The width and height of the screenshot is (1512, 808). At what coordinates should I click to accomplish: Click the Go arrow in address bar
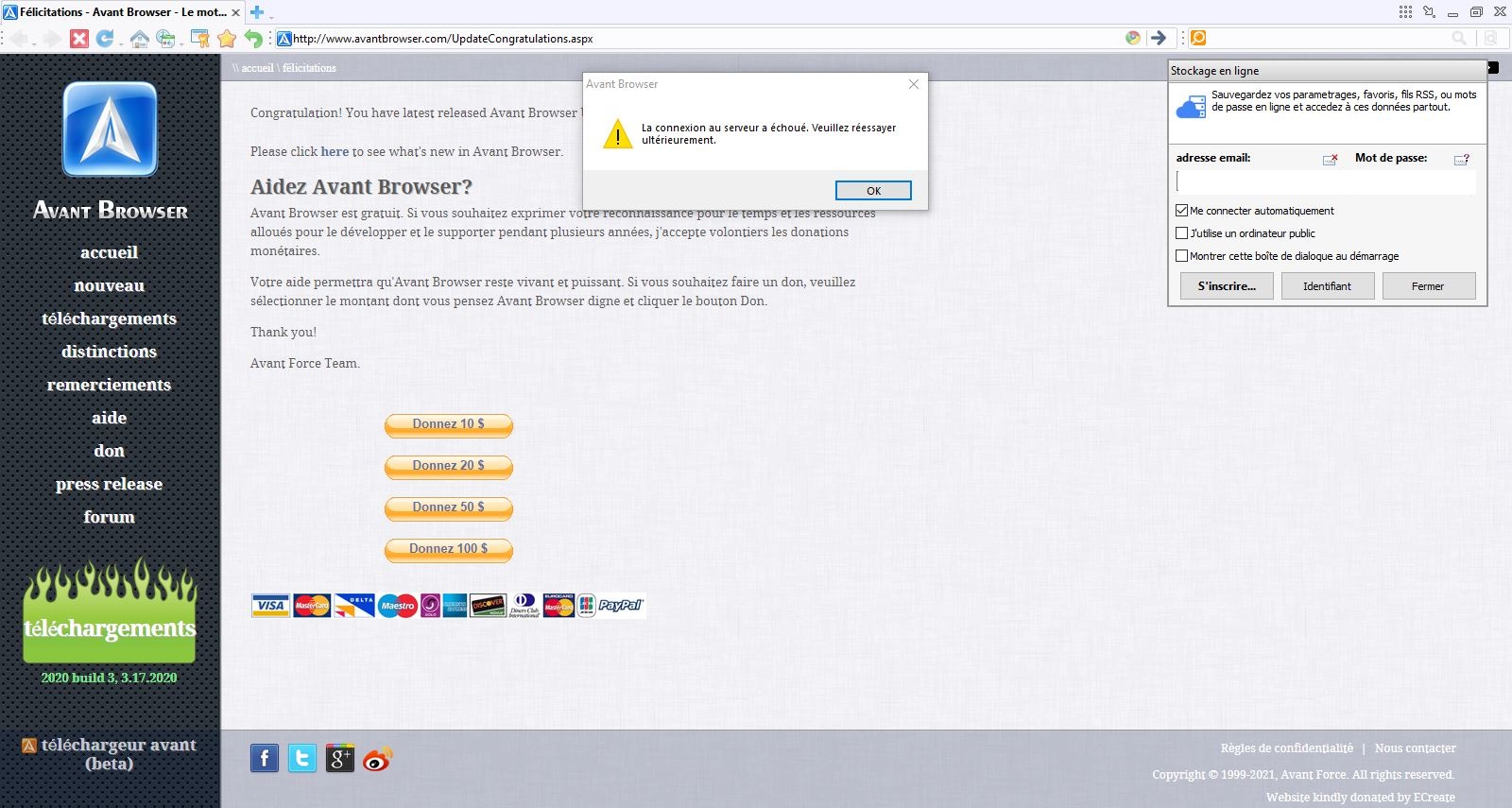coord(1158,38)
